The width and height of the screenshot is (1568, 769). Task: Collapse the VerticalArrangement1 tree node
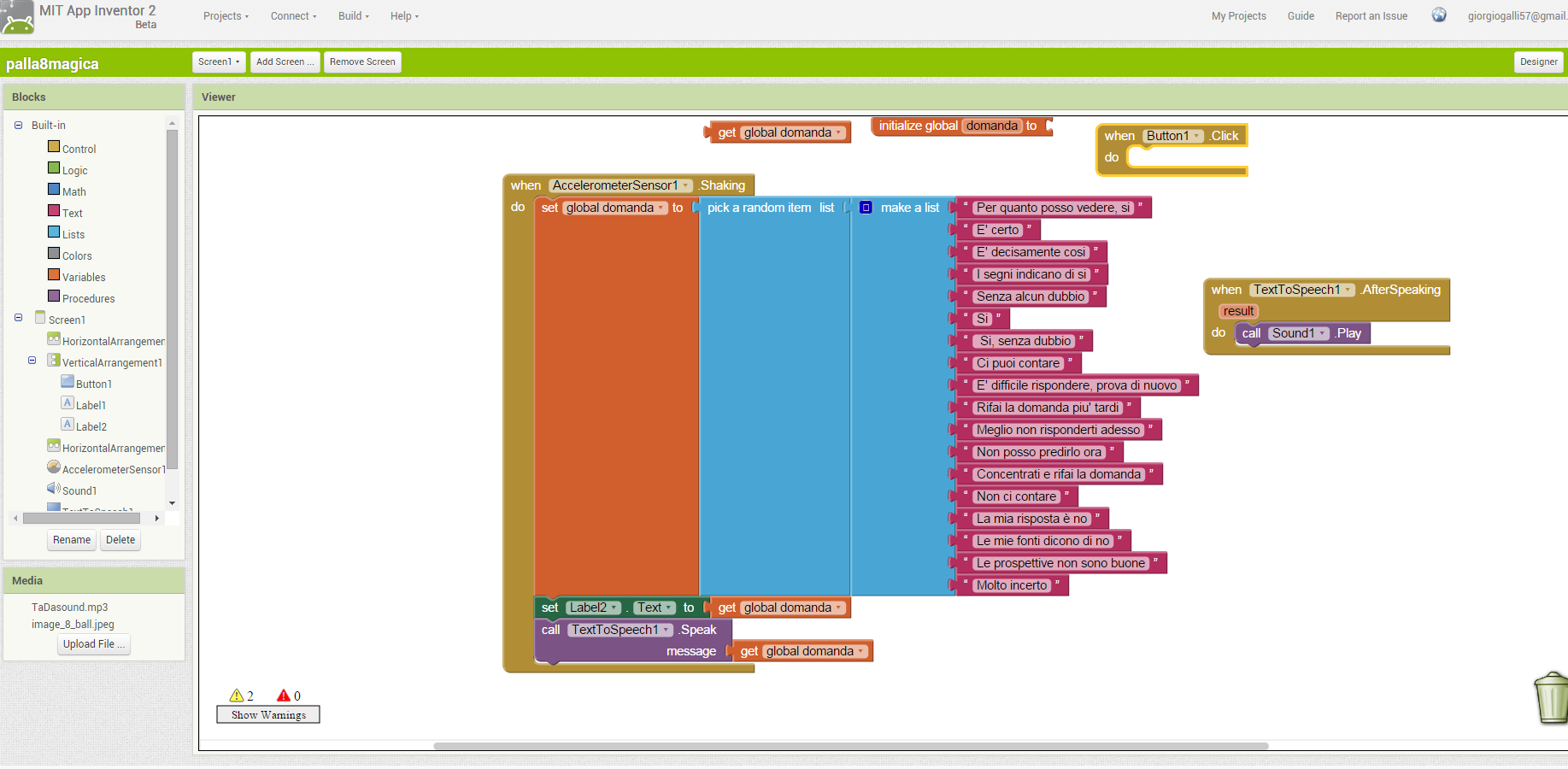(x=32, y=361)
